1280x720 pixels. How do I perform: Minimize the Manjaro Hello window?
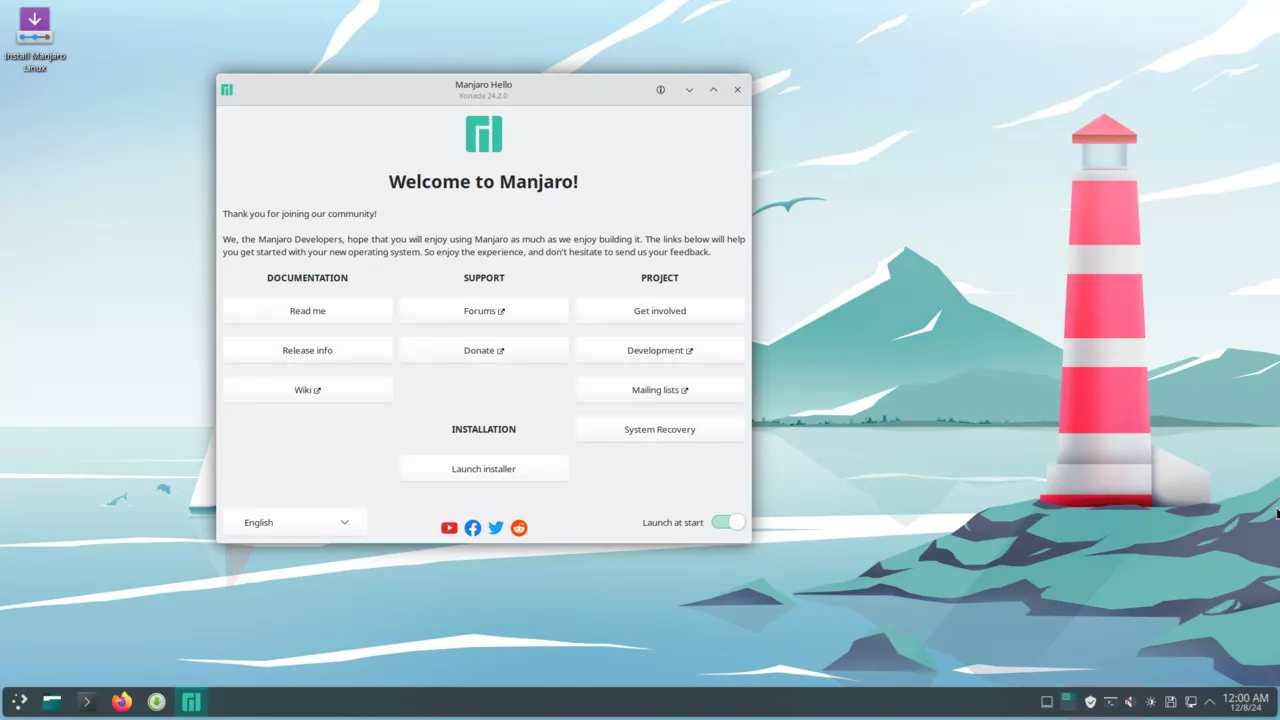tap(689, 90)
